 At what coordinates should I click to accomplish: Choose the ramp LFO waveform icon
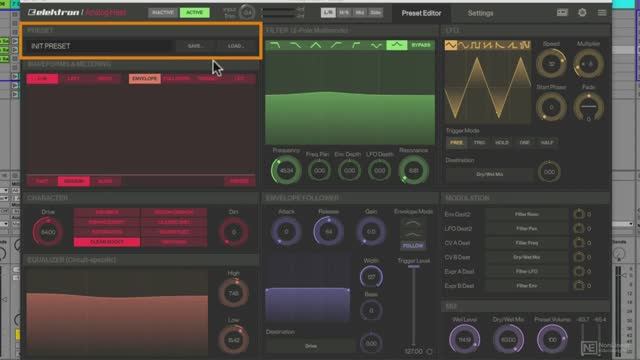point(512,45)
